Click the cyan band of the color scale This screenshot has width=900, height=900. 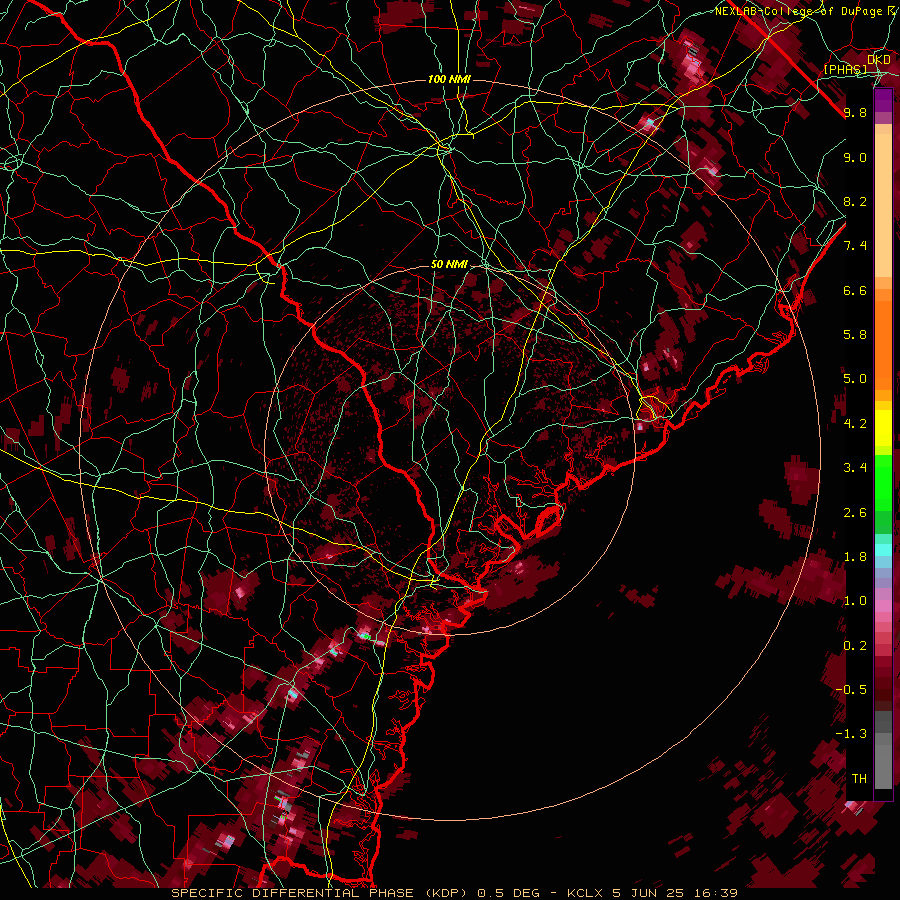883,550
